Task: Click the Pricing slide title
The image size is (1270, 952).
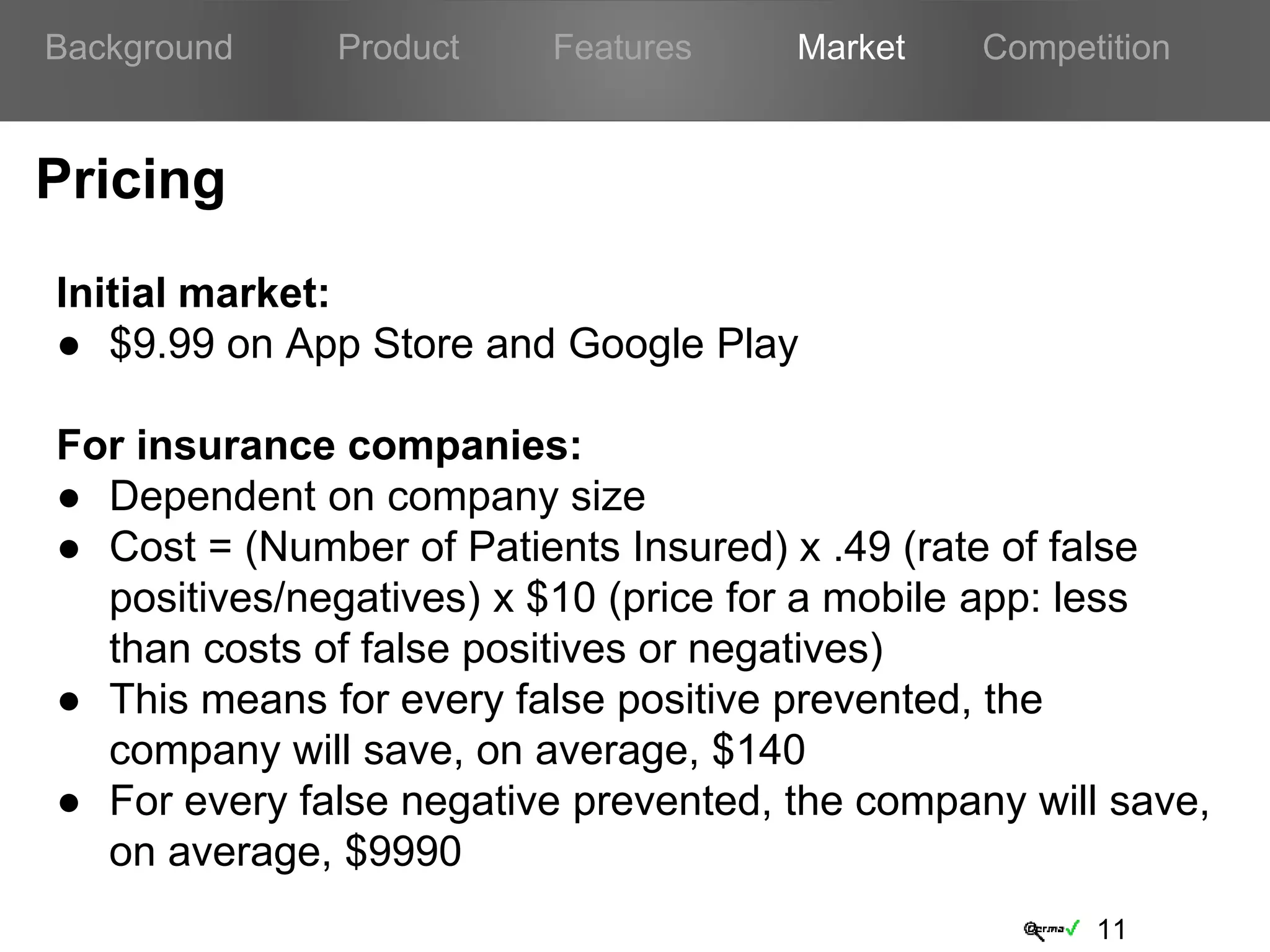Action: (x=130, y=180)
